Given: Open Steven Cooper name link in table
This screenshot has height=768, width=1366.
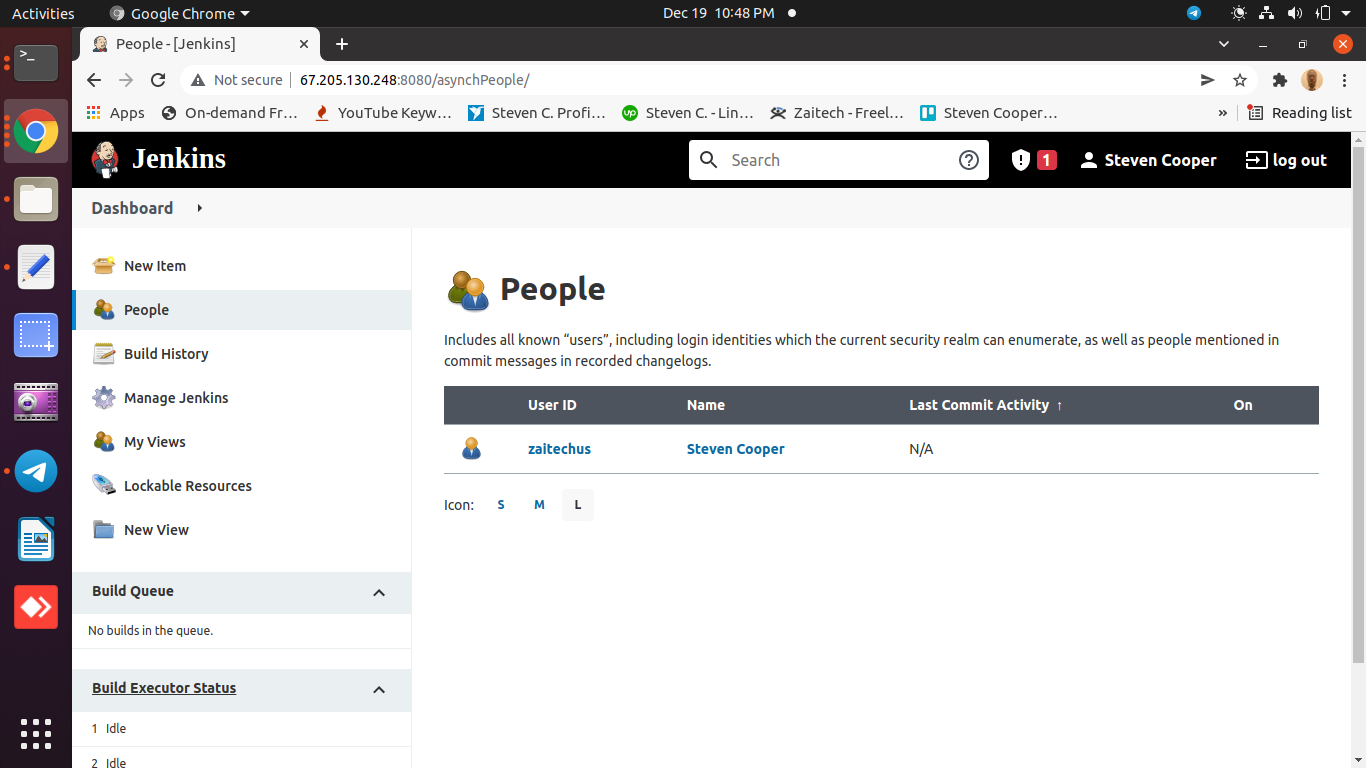Looking at the screenshot, I should tap(735, 449).
